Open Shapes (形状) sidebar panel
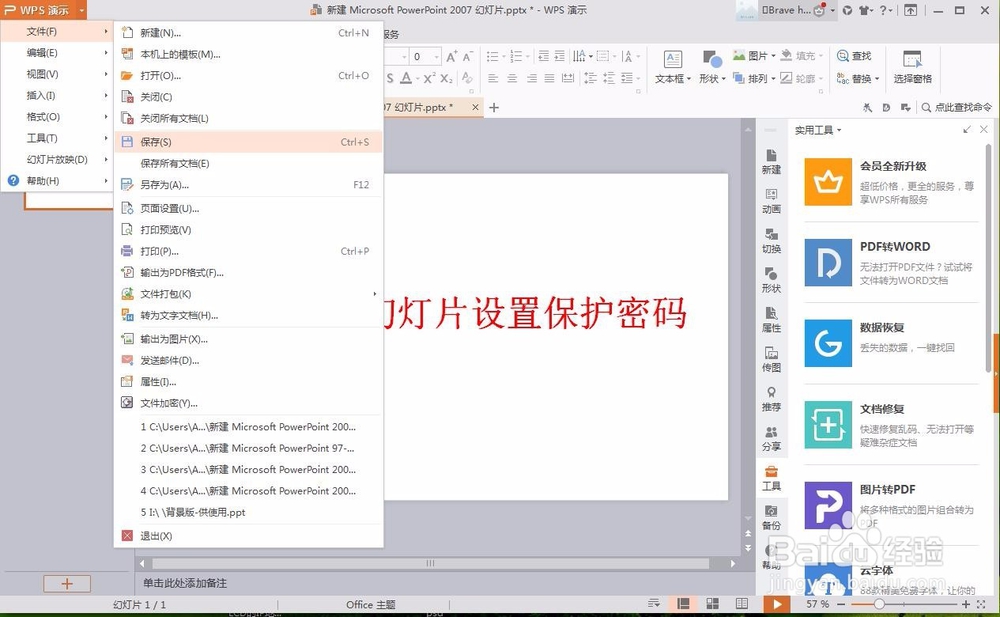 771,281
